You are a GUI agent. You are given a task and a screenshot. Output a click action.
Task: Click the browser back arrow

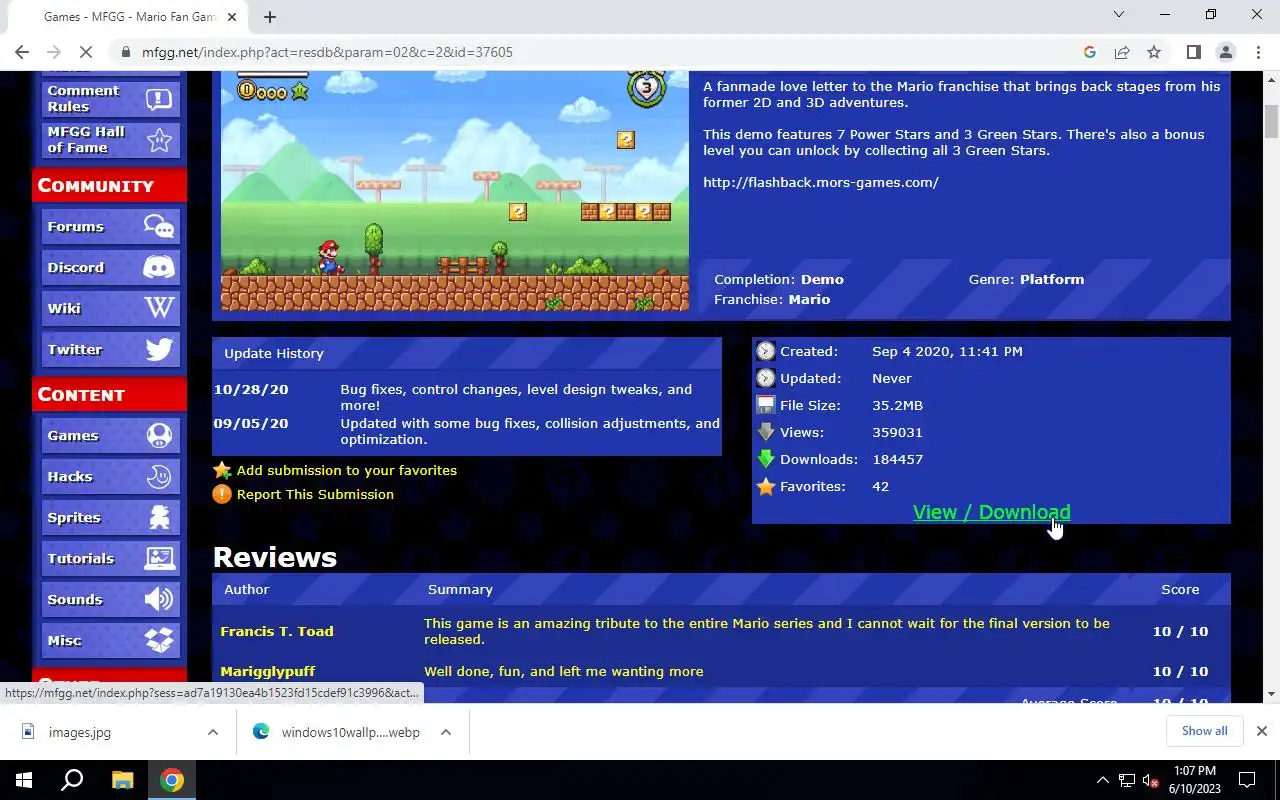(22, 52)
